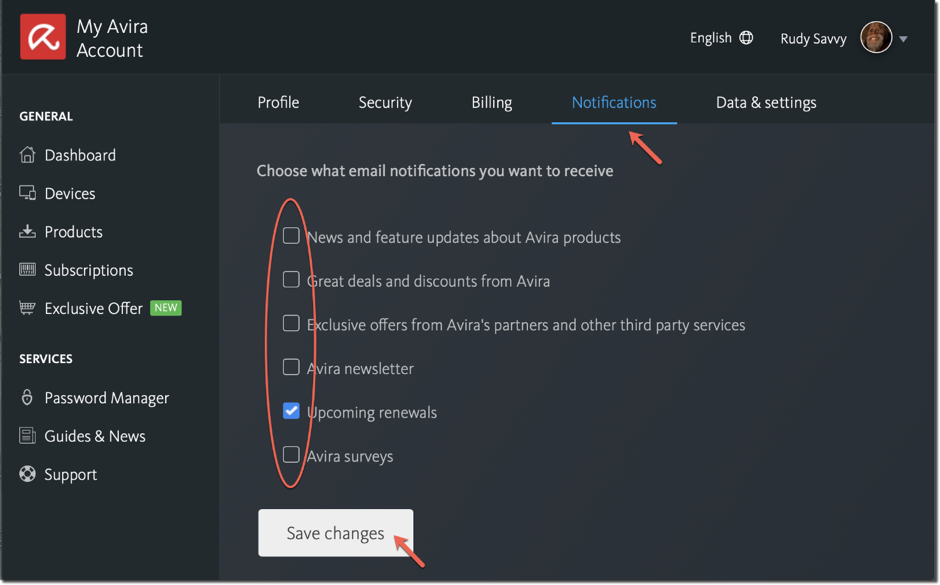Open Dashboard via its home icon
Screen dimensions: 940x585
27,155
